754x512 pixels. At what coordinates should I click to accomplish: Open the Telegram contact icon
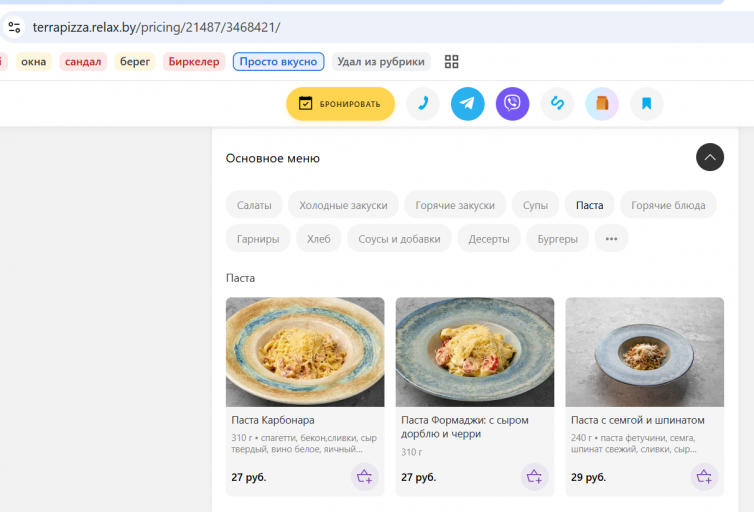point(467,104)
